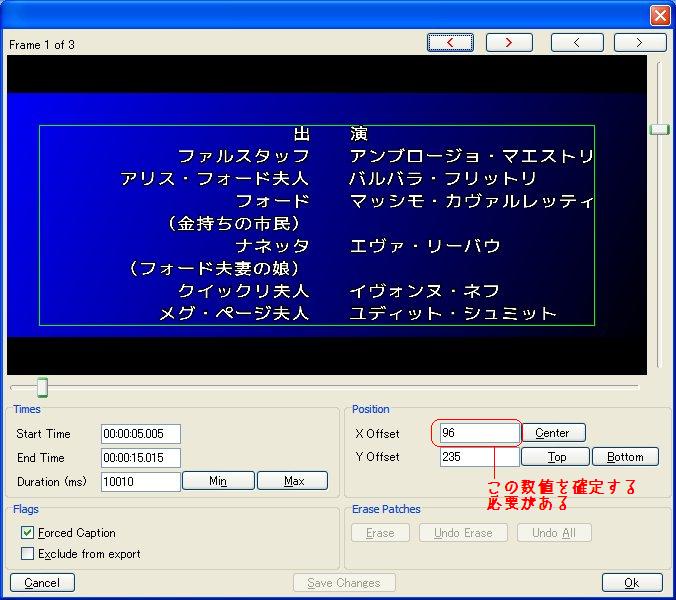Image resolution: width=676 pixels, height=600 pixels.
Task: Click the red right arrow navigation button
Action: coord(509,43)
